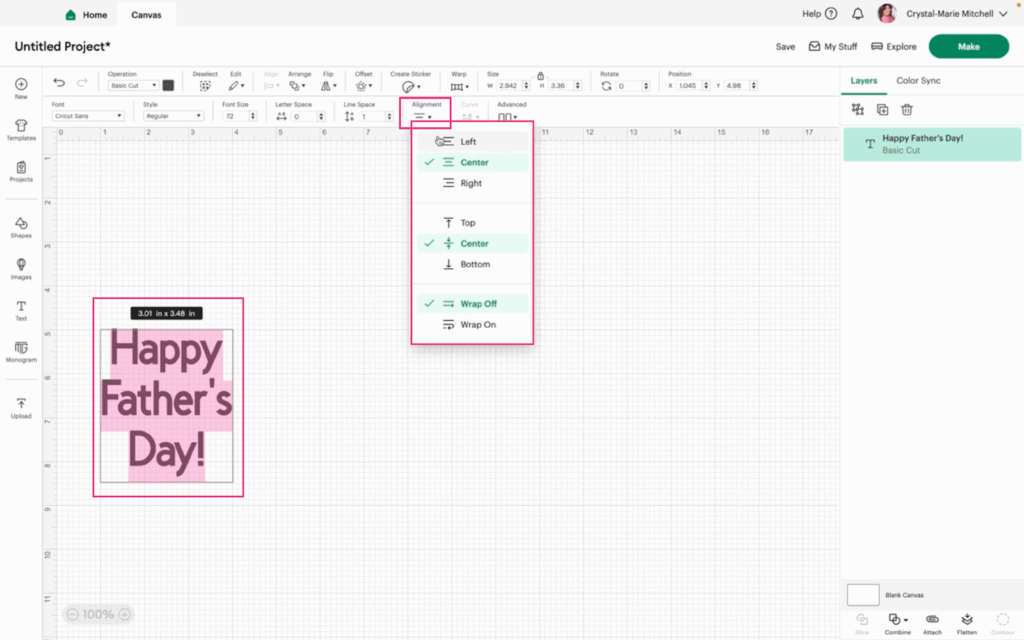Open notifications bell icon

pos(858,14)
